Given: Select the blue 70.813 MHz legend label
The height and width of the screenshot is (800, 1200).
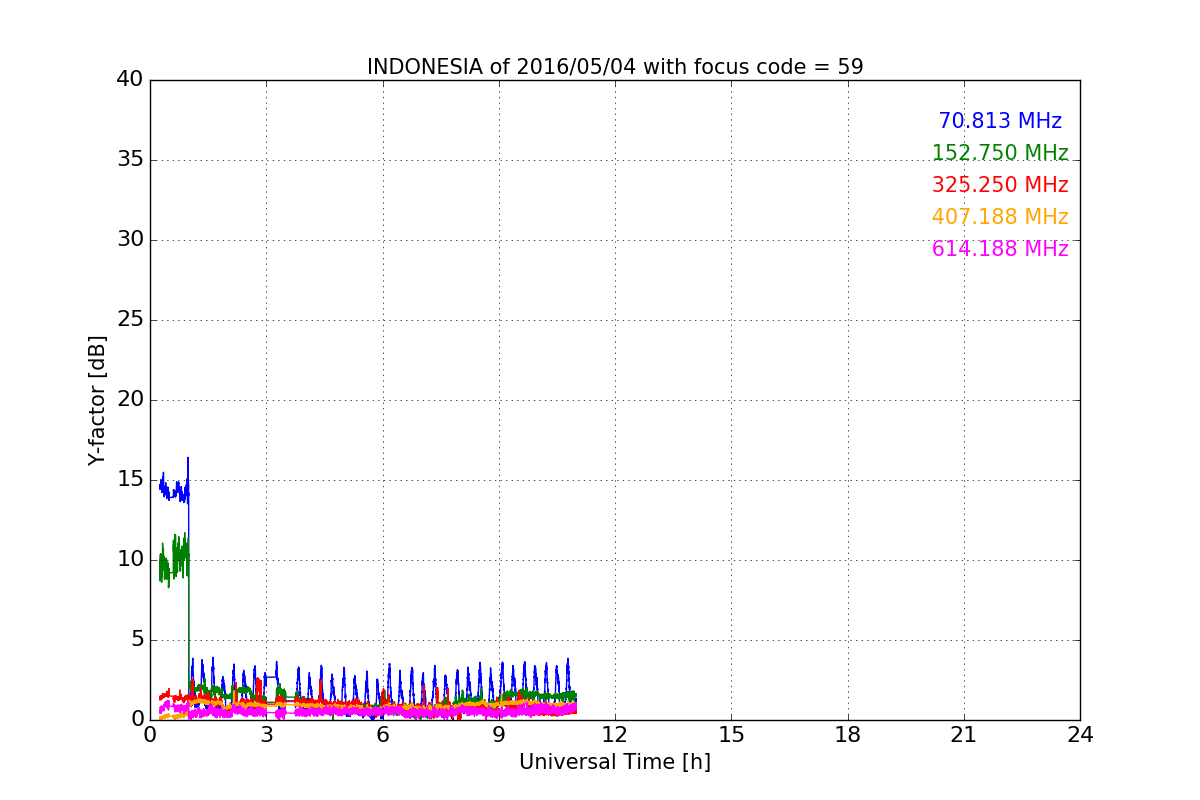Looking at the screenshot, I should point(999,121).
